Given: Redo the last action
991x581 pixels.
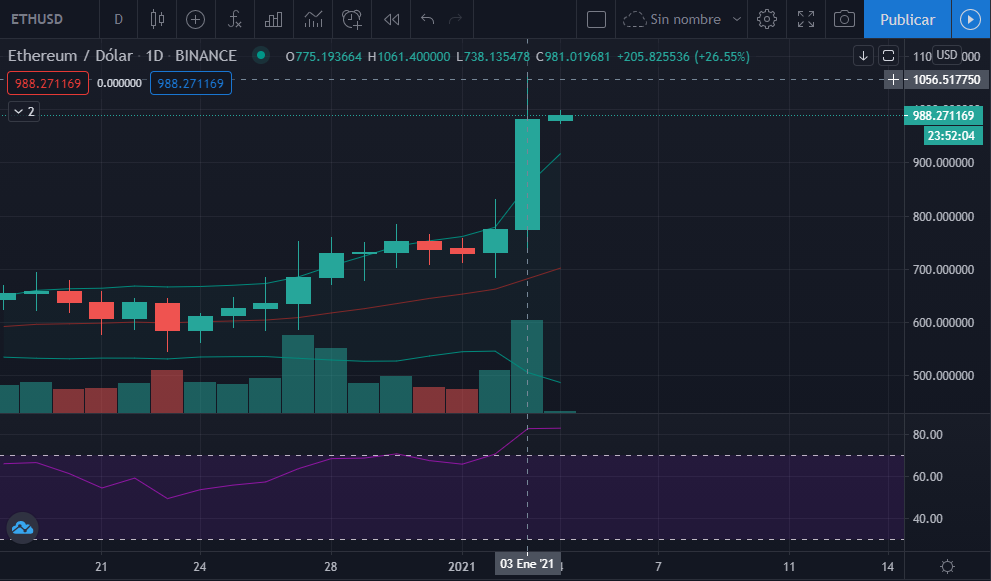Looking at the screenshot, I should coord(455,19).
